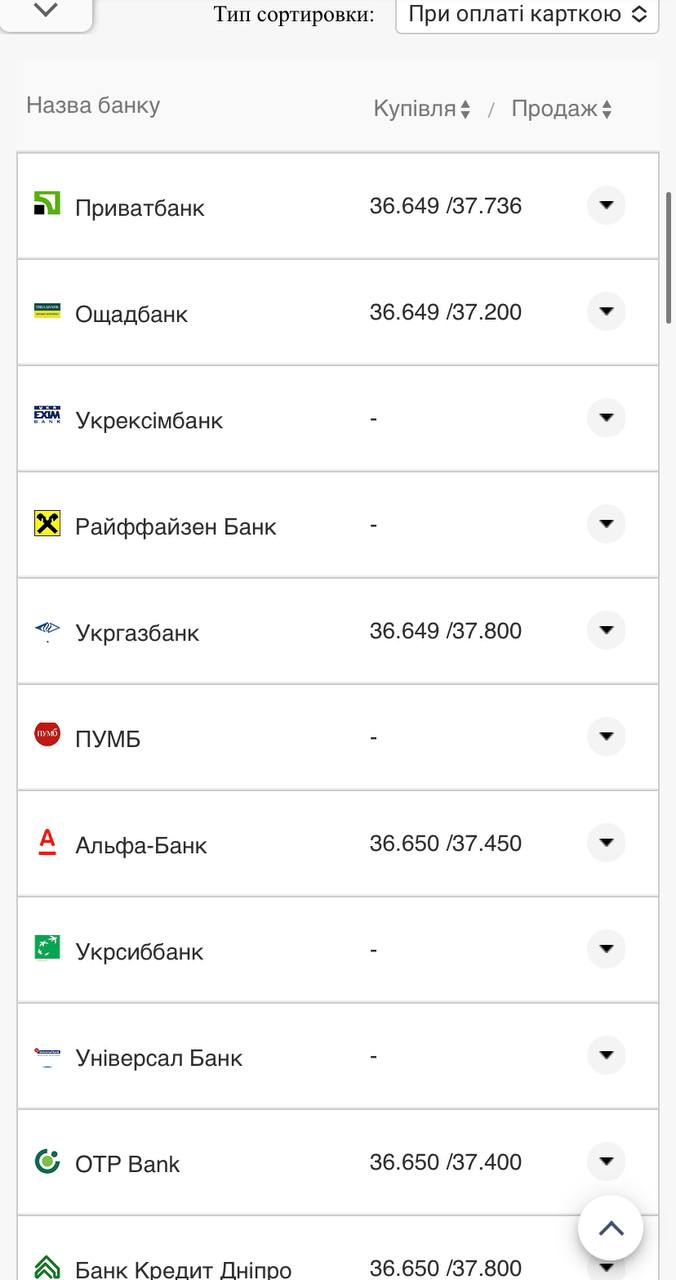Sort by Продаж column arrows

[x=607, y=110]
